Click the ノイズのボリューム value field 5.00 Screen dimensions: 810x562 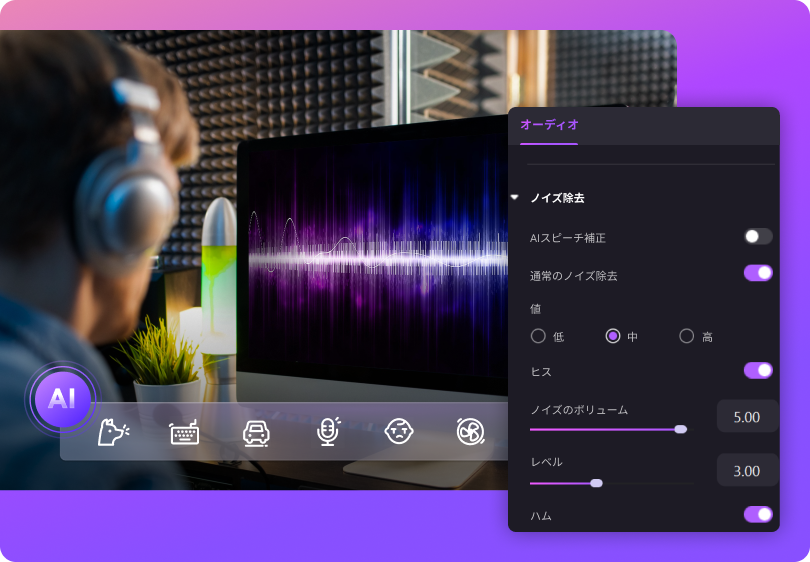[x=747, y=416]
